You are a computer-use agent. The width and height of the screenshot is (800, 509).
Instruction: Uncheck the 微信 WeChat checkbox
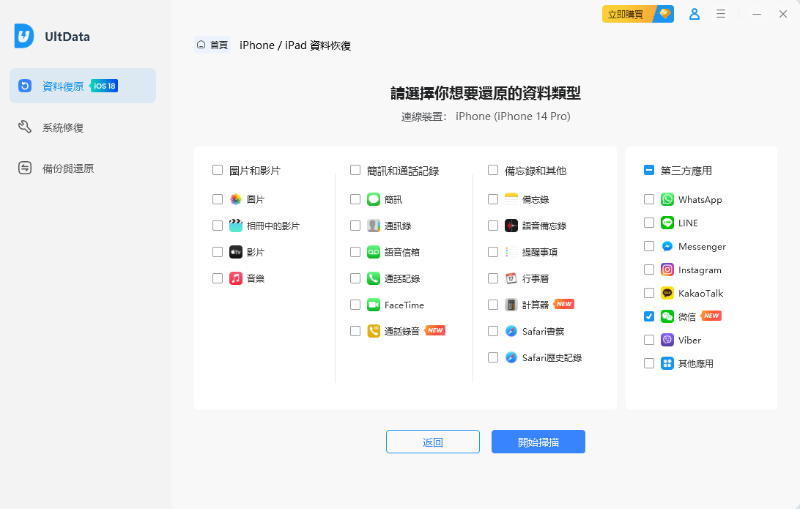[x=649, y=316]
